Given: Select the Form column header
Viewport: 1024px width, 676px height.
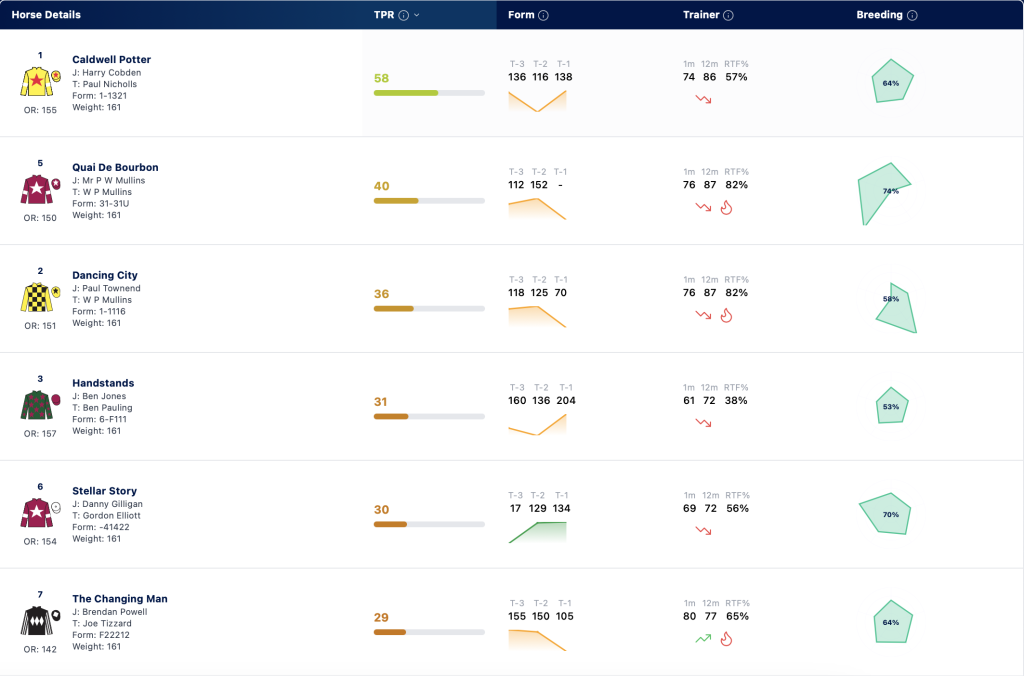Looking at the screenshot, I should pyautogui.click(x=521, y=15).
